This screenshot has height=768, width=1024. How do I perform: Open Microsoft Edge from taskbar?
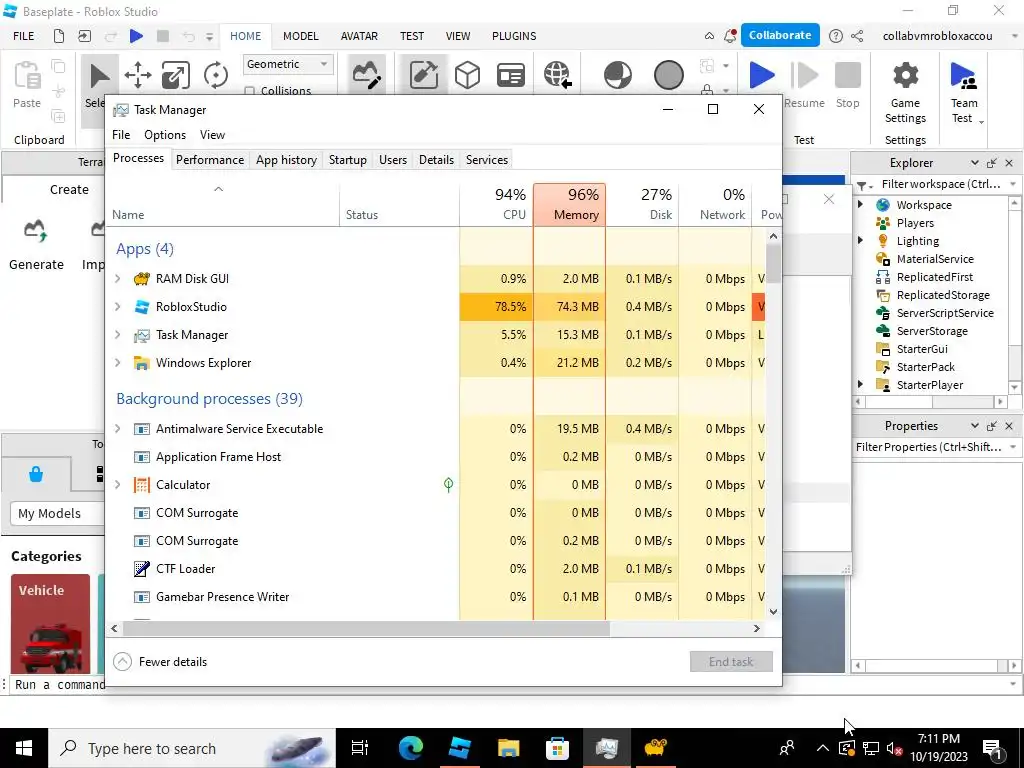pyautogui.click(x=411, y=748)
